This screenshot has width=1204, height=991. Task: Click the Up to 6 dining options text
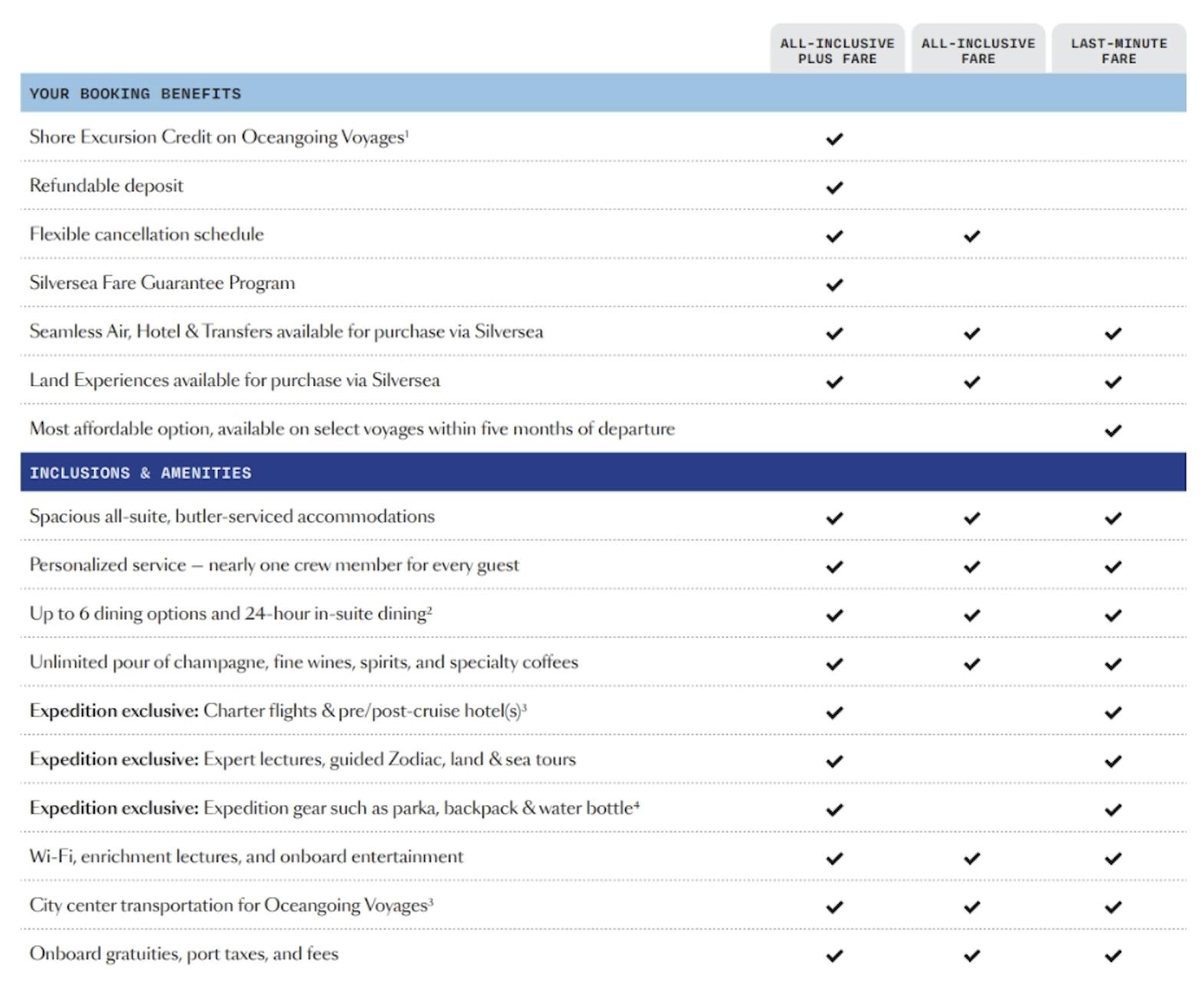tap(230, 614)
